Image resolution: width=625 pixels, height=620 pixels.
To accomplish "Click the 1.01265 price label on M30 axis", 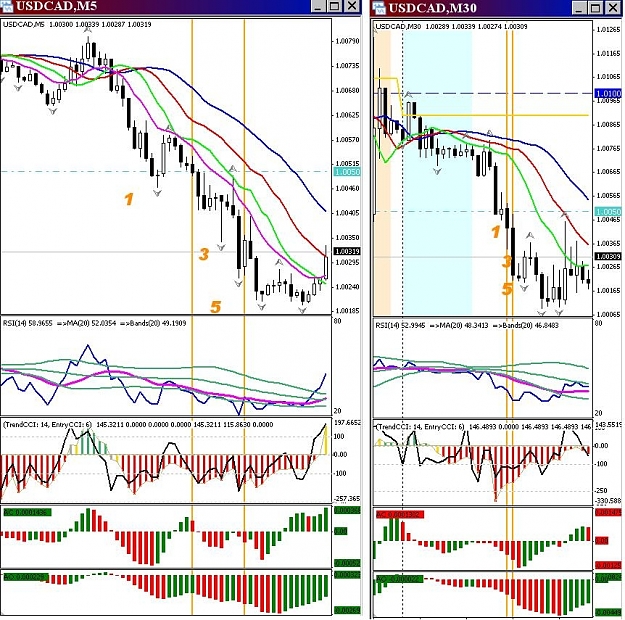I will point(608,30).
